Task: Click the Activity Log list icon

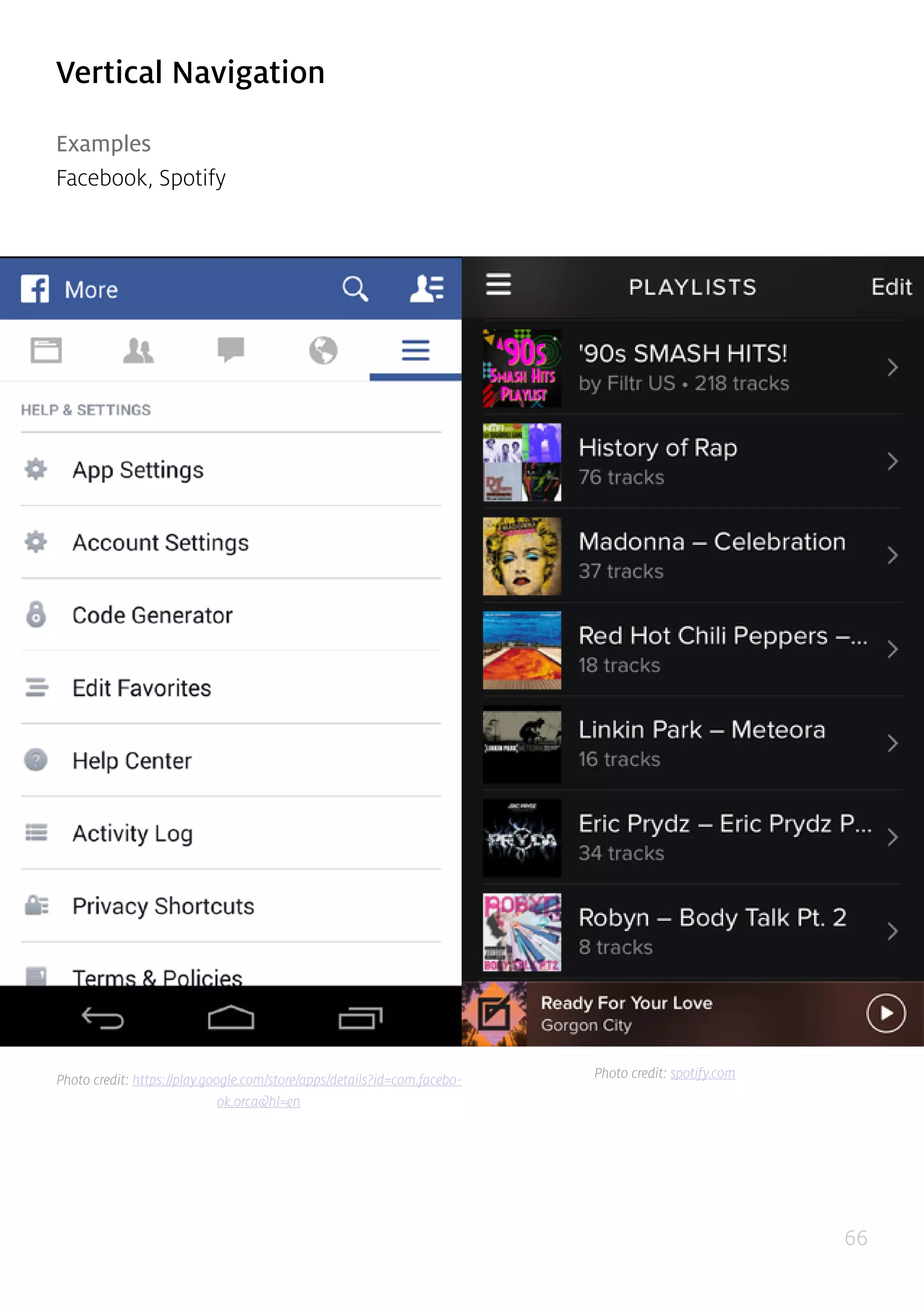Action: coord(37,832)
